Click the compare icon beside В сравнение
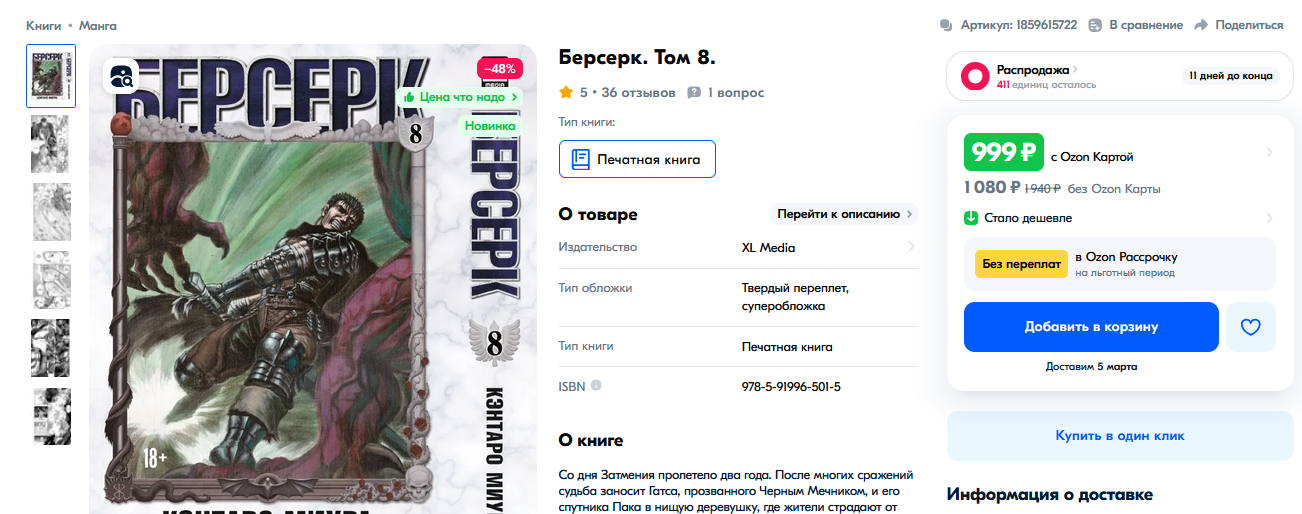This screenshot has width=1302, height=514. [1095, 25]
